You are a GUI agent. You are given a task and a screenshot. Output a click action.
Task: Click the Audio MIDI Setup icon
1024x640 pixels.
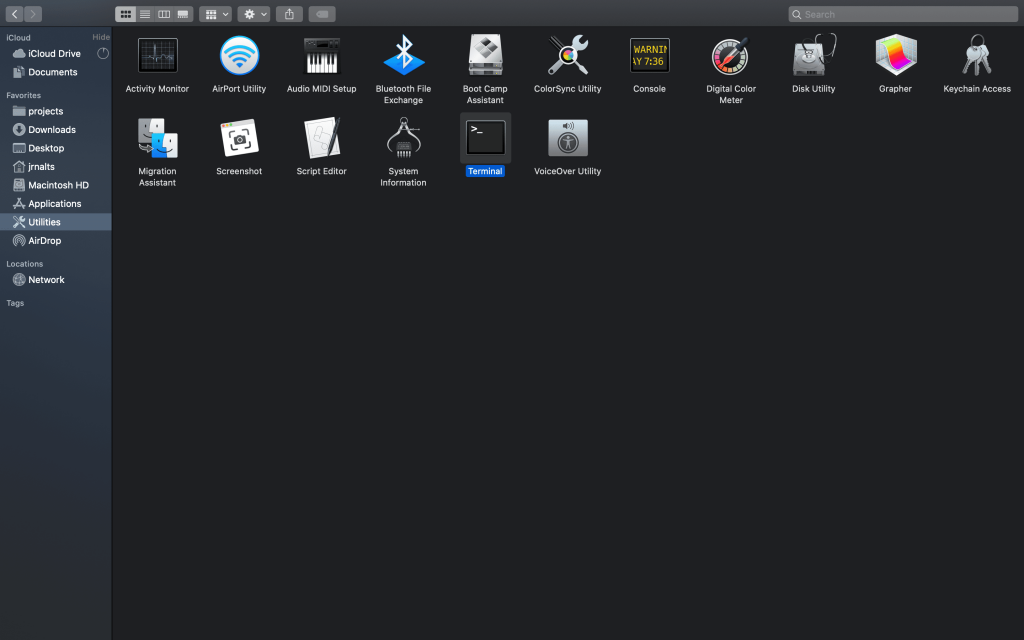click(321, 56)
